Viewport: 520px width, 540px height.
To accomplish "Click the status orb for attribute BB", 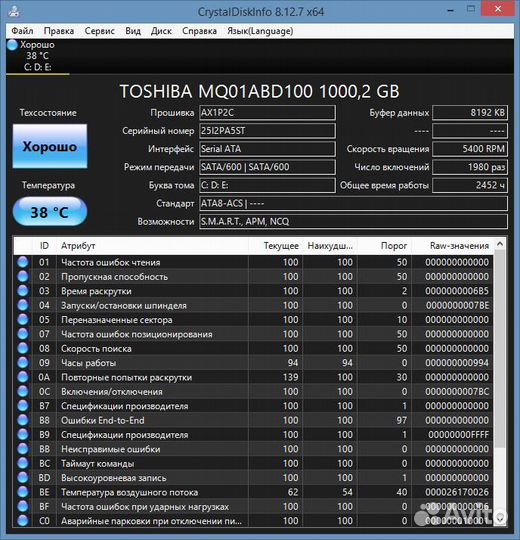I will 23,449.
